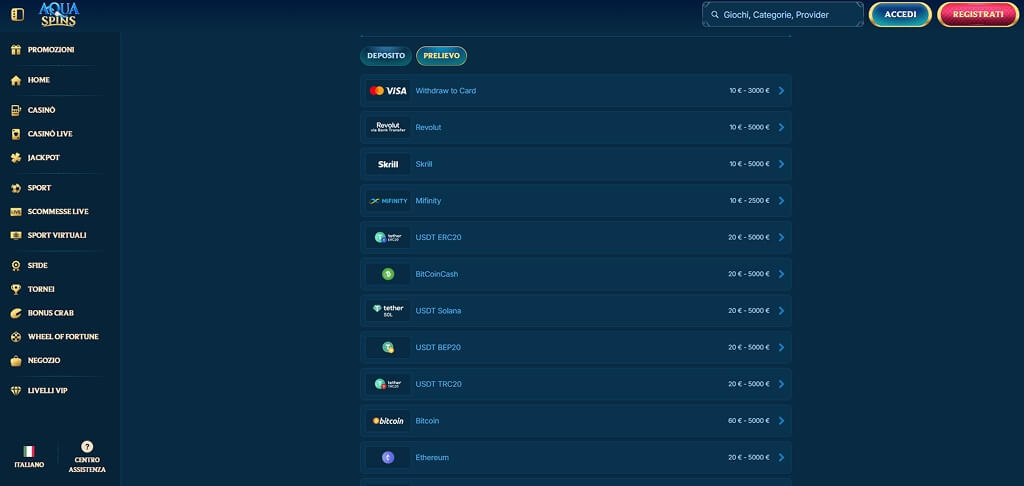Expand the Revolut row chevron
The height and width of the screenshot is (486, 1024).
tap(781, 127)
